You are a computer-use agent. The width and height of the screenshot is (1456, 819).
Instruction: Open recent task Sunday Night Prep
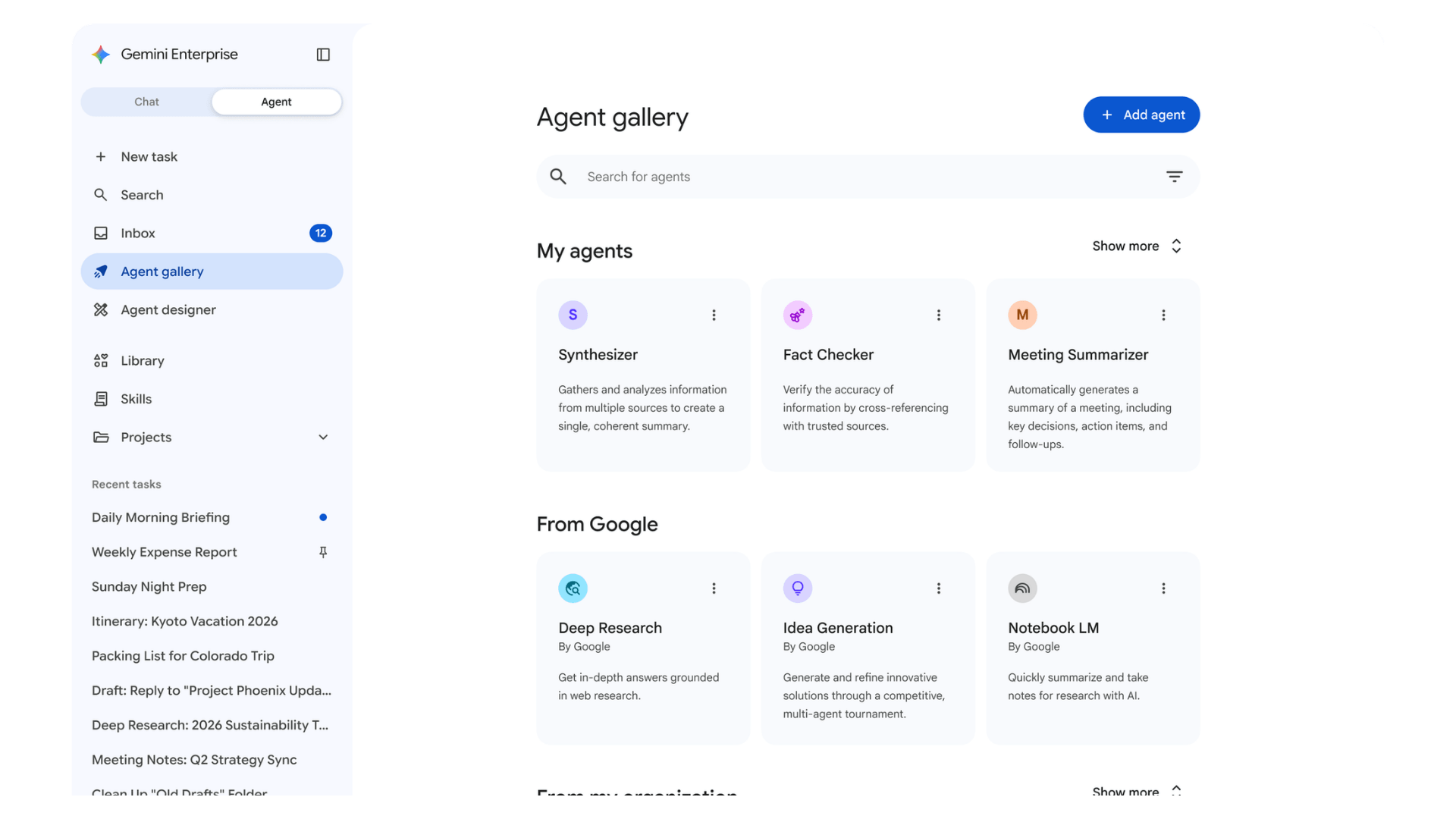click(149, 587)
